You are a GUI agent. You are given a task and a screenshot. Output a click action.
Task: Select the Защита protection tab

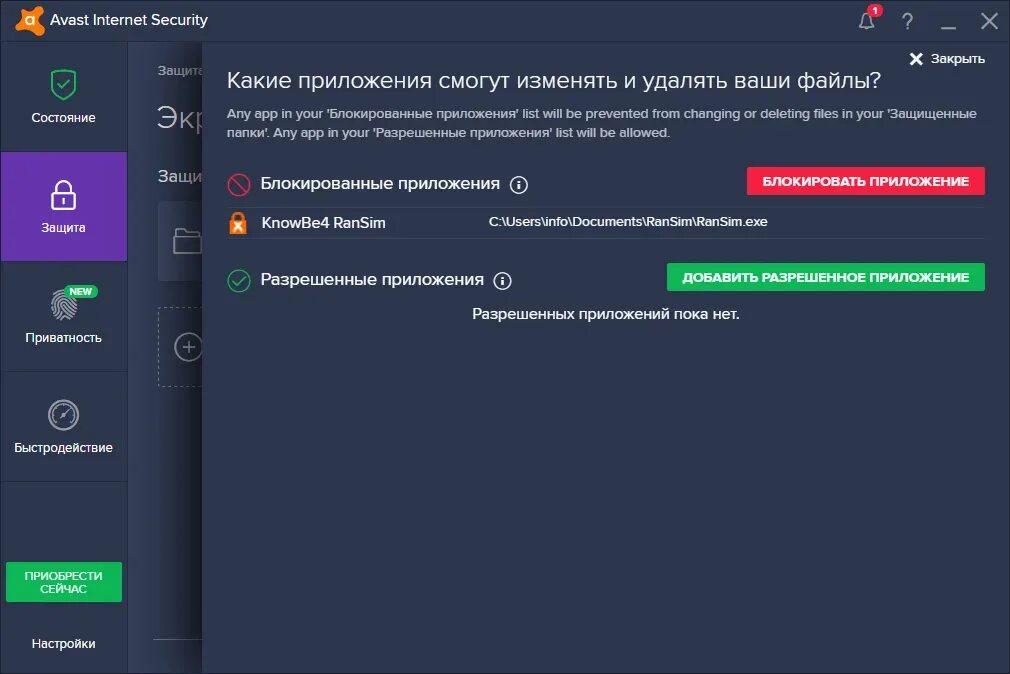click(x=63, y=206)
